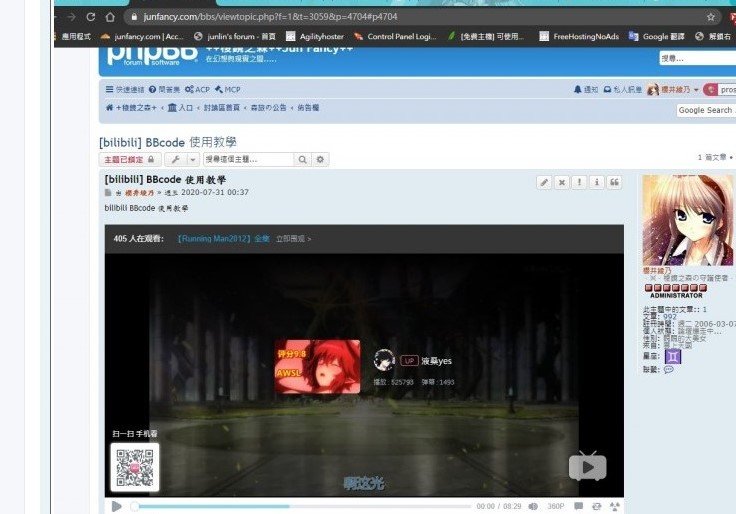Expand the 櫻井綾乃 user account dropdown
Viewport: 736px width, 514px height.
pos(673,89)
